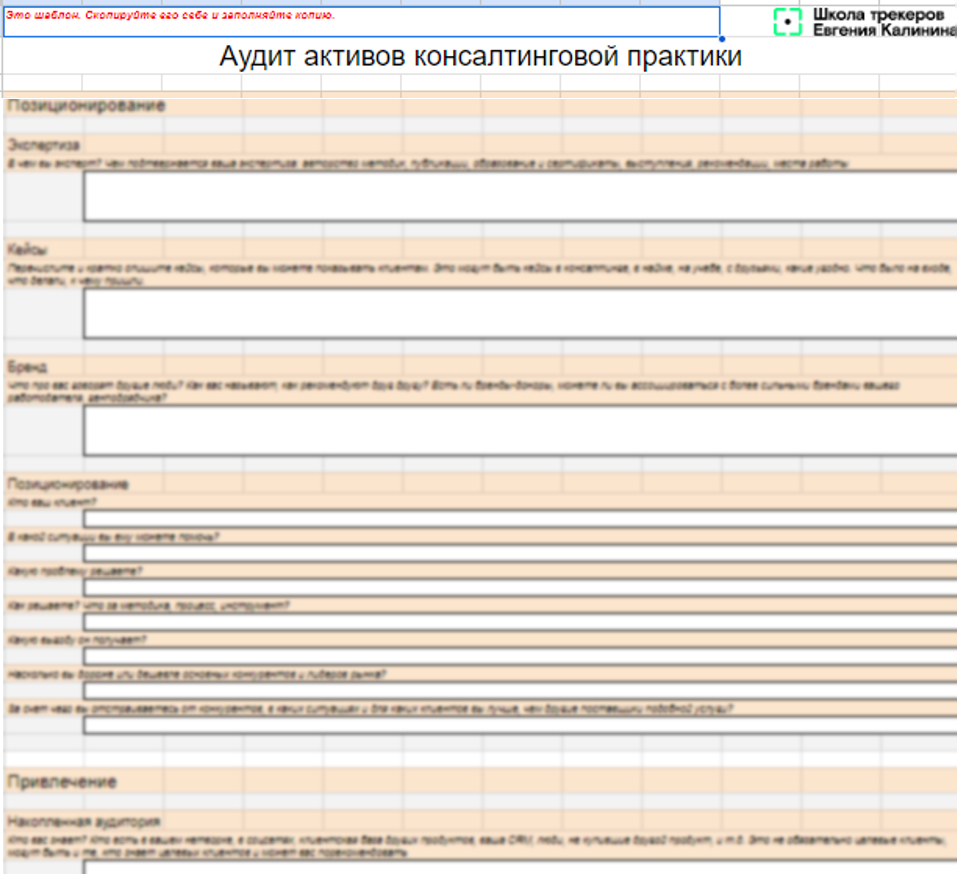Screen dimensions: 961x876
Task: Select the Накопленная аудитория heading cell
Action: click(x=84, y=821)
